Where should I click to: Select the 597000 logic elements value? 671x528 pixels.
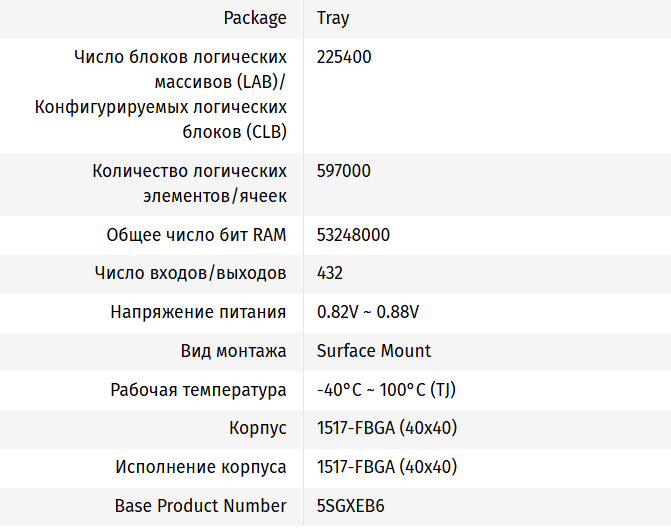click(x=344, y=171)
